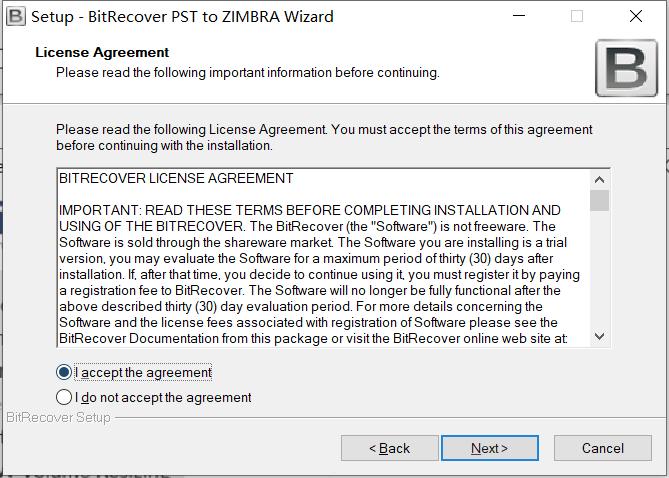The height and width of the screenshot is (478, 669).
Task: Click the BitRecover icon in the title bar
Action: point(15,17)
